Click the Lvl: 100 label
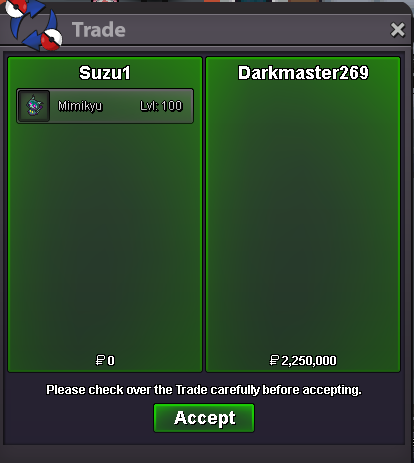This screenshot has height=463, width=414. click(x=161, y=106)
